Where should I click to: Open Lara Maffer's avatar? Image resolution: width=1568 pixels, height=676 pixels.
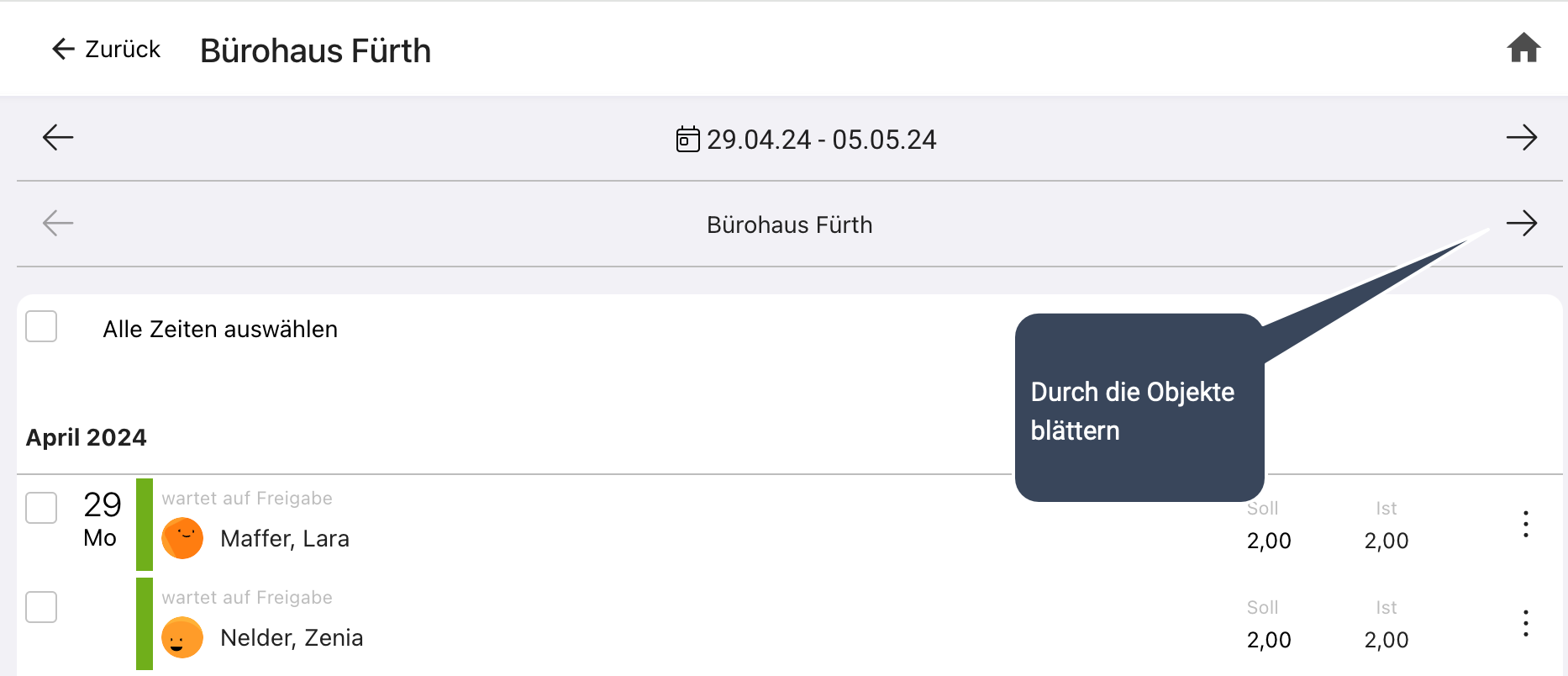point(182,538)
